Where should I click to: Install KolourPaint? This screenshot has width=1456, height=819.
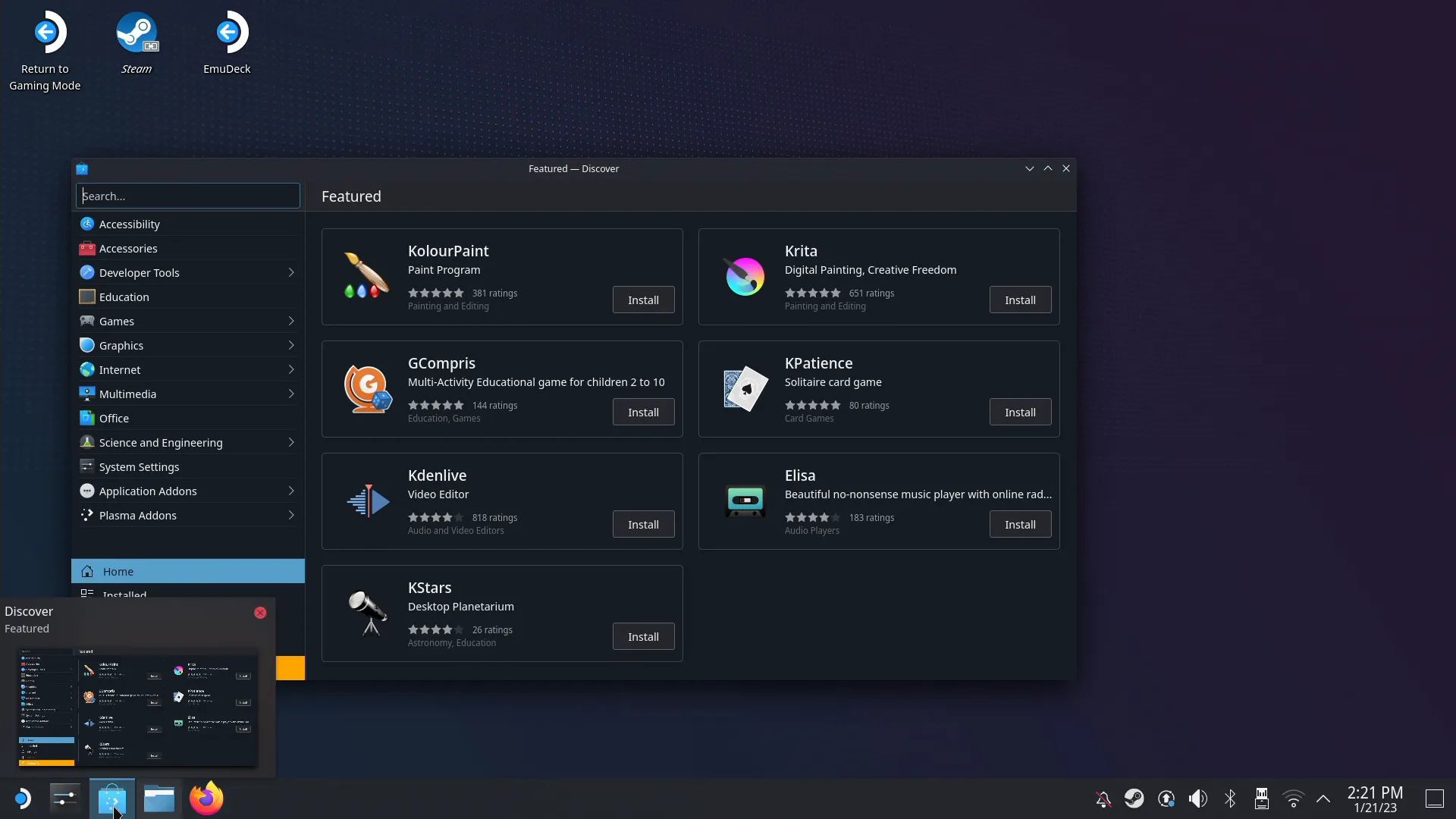point(643,300)
